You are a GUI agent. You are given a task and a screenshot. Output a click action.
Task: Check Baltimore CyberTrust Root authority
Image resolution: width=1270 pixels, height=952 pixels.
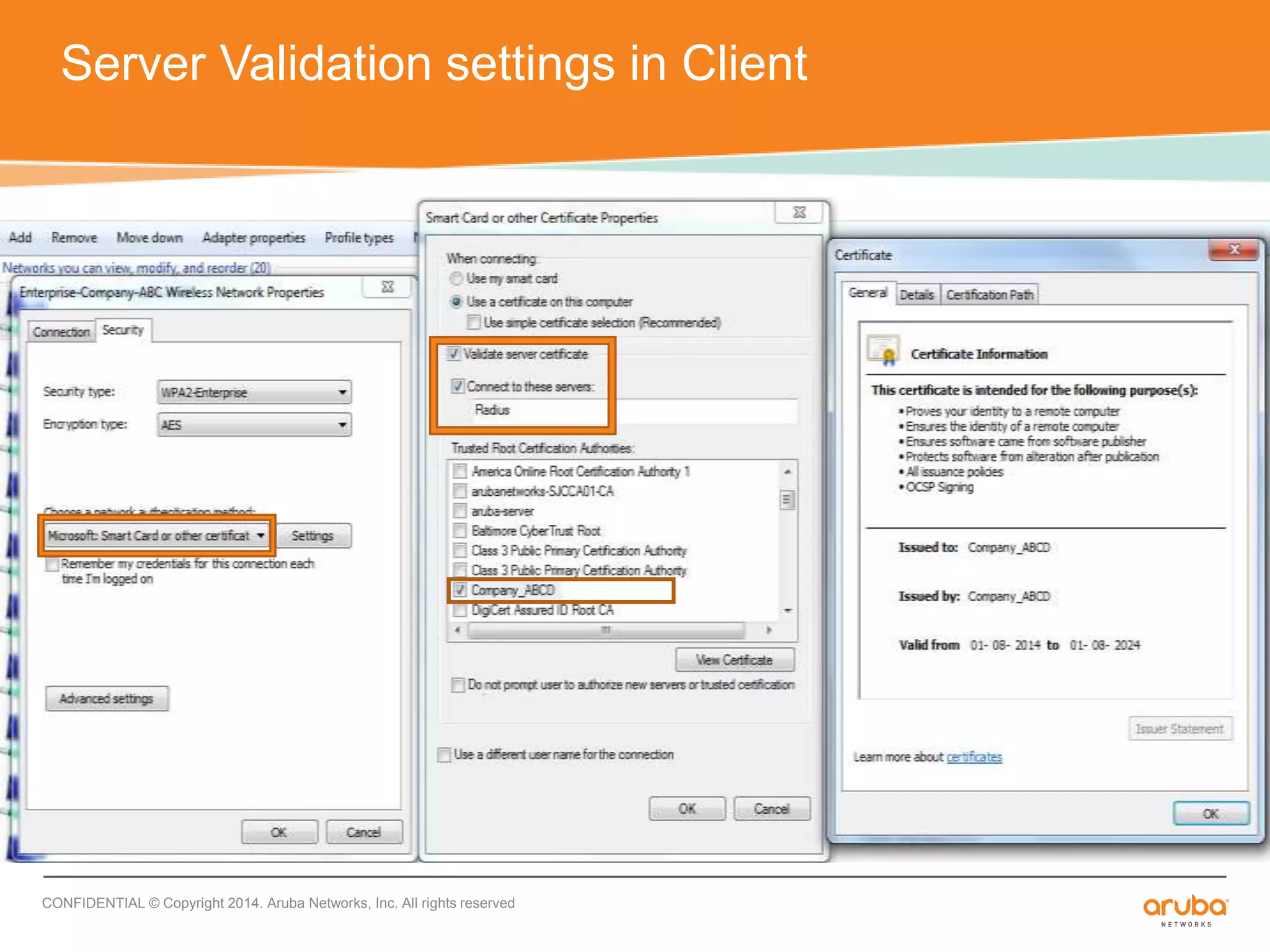click(x=460, y=531)
